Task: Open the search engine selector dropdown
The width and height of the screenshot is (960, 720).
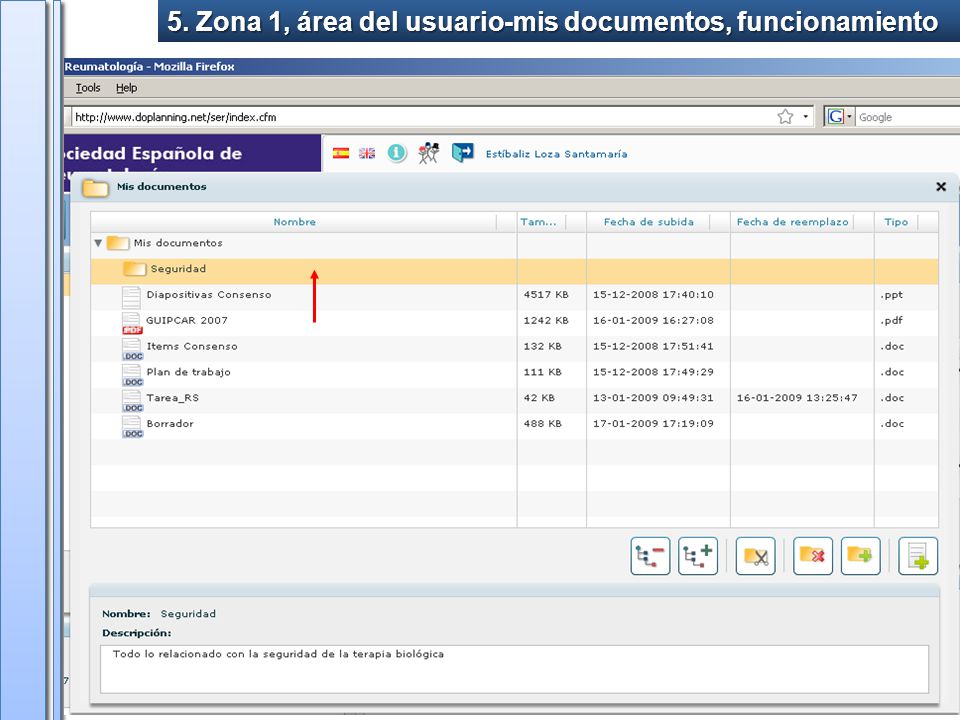Action: coord(849,116)
